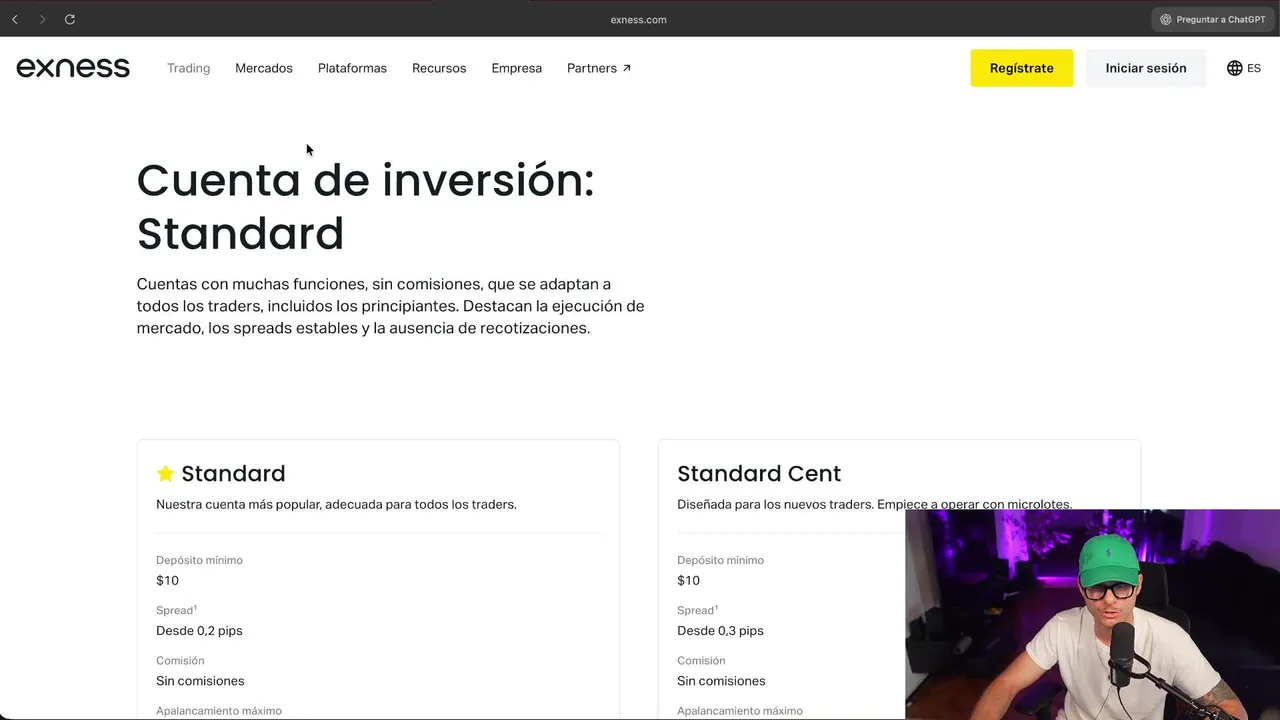1280x720 pixels.
Task: Click the yellow Regístrate button
Action: (1021, 68)
